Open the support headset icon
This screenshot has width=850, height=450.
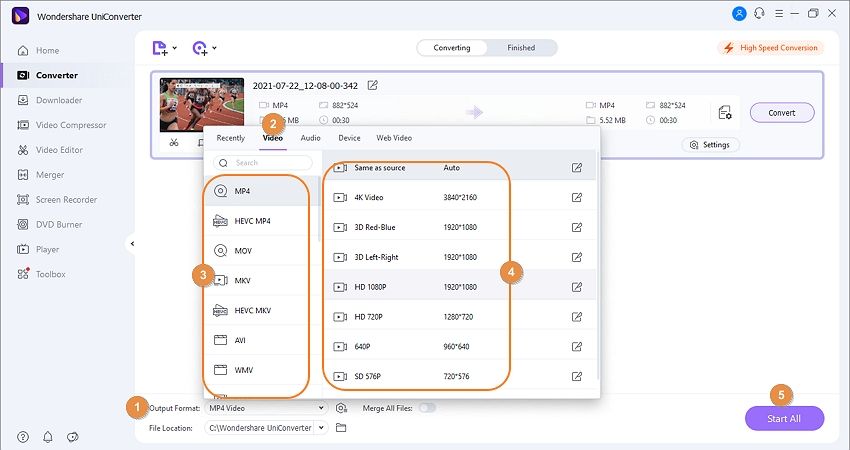tap(759, 14)
